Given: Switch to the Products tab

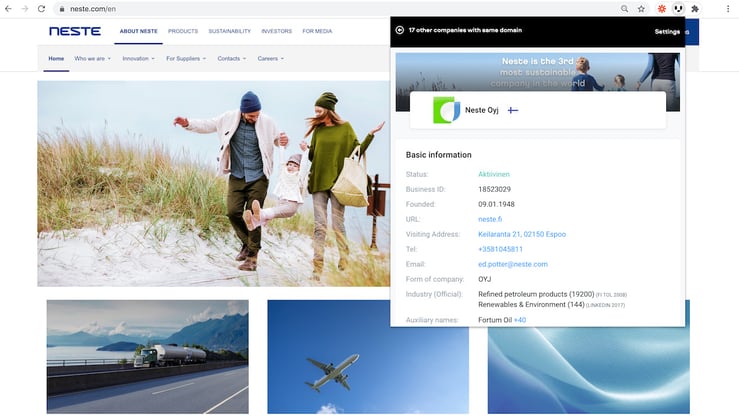Looking at the screenshot, I should (183, 31).
